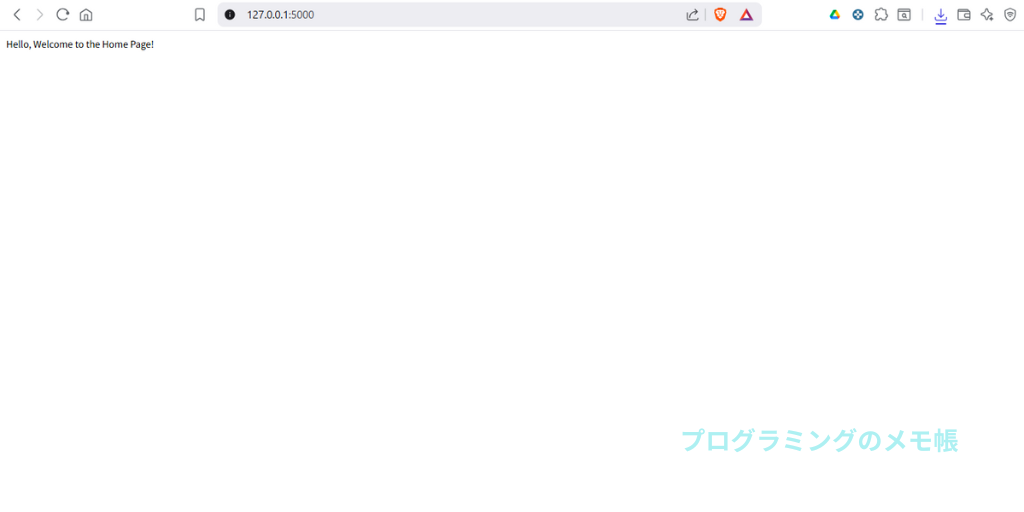Reload the page with the refresh icon
1024x512 pixels.
[63, 14]
